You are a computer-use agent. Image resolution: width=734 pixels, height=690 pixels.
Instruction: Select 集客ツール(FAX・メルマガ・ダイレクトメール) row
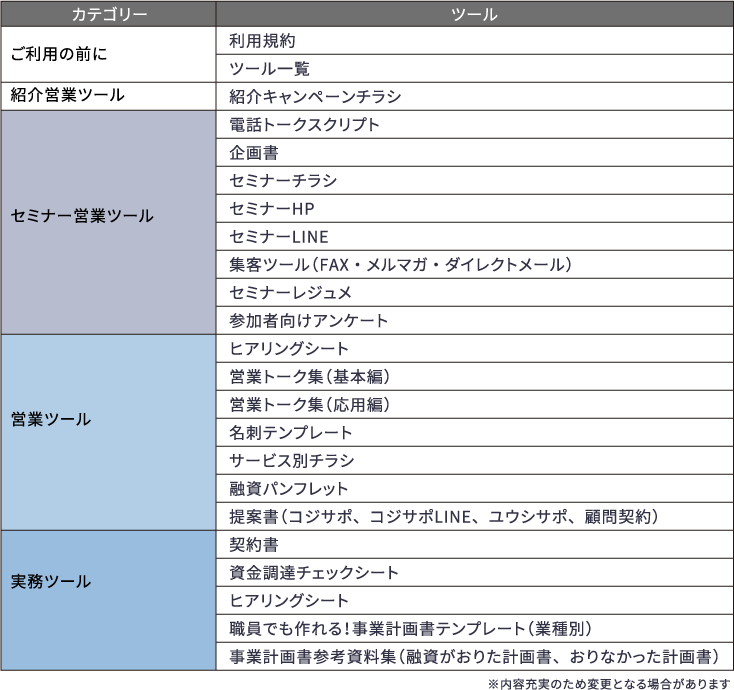(475, 264)
